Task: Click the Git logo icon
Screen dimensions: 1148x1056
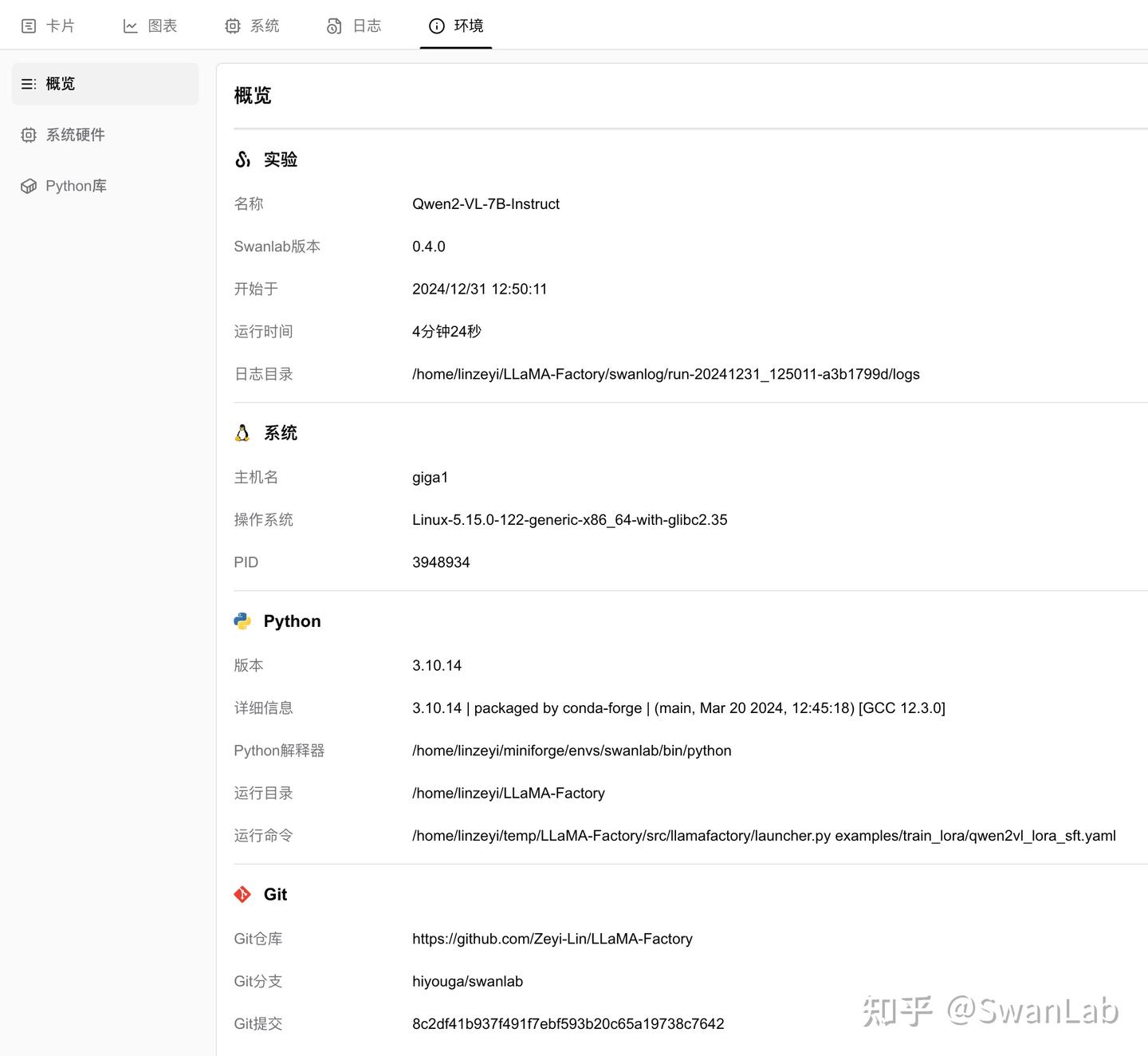Action: point(242,895)
